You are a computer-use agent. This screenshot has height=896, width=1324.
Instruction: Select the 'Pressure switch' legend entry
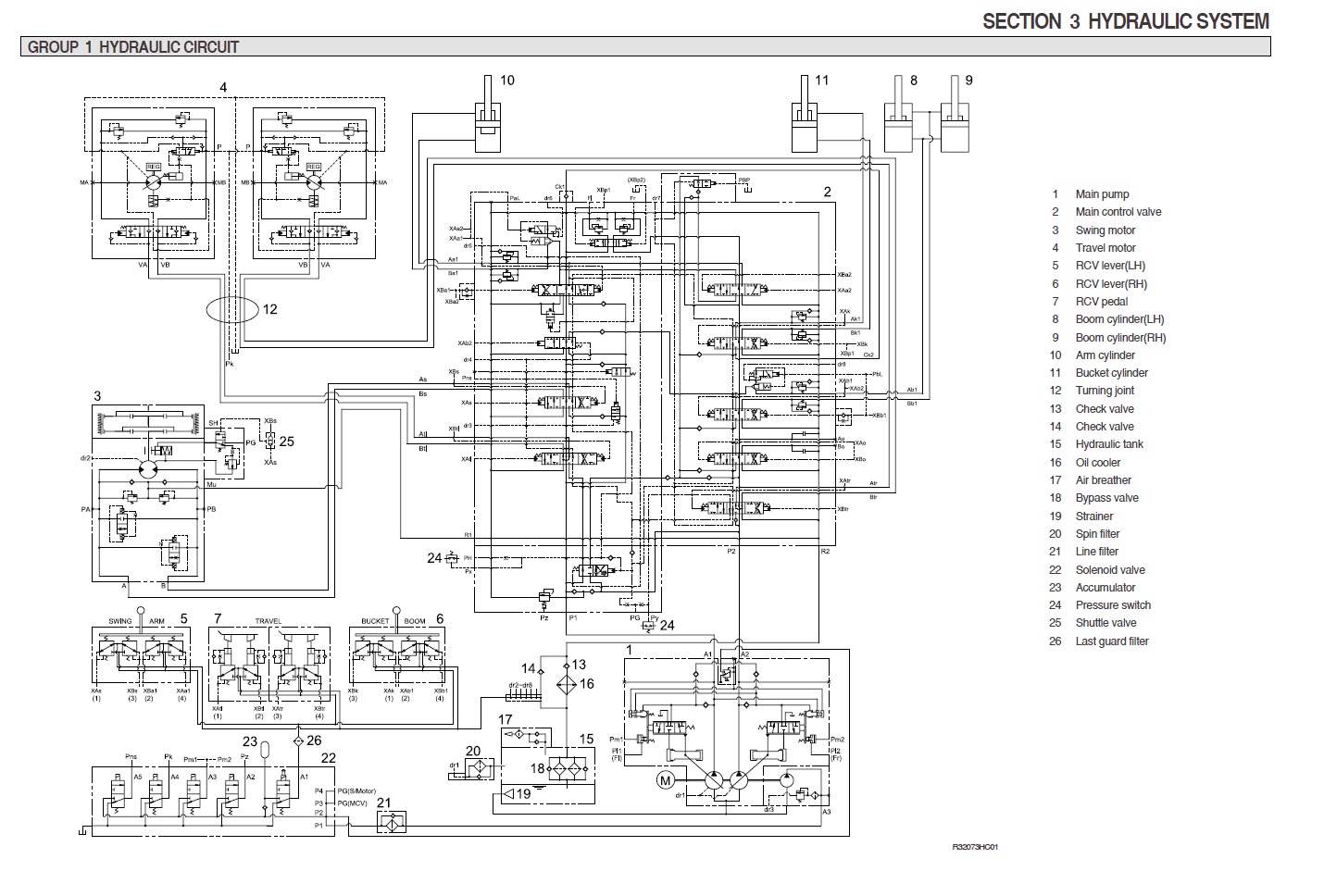1113,605
